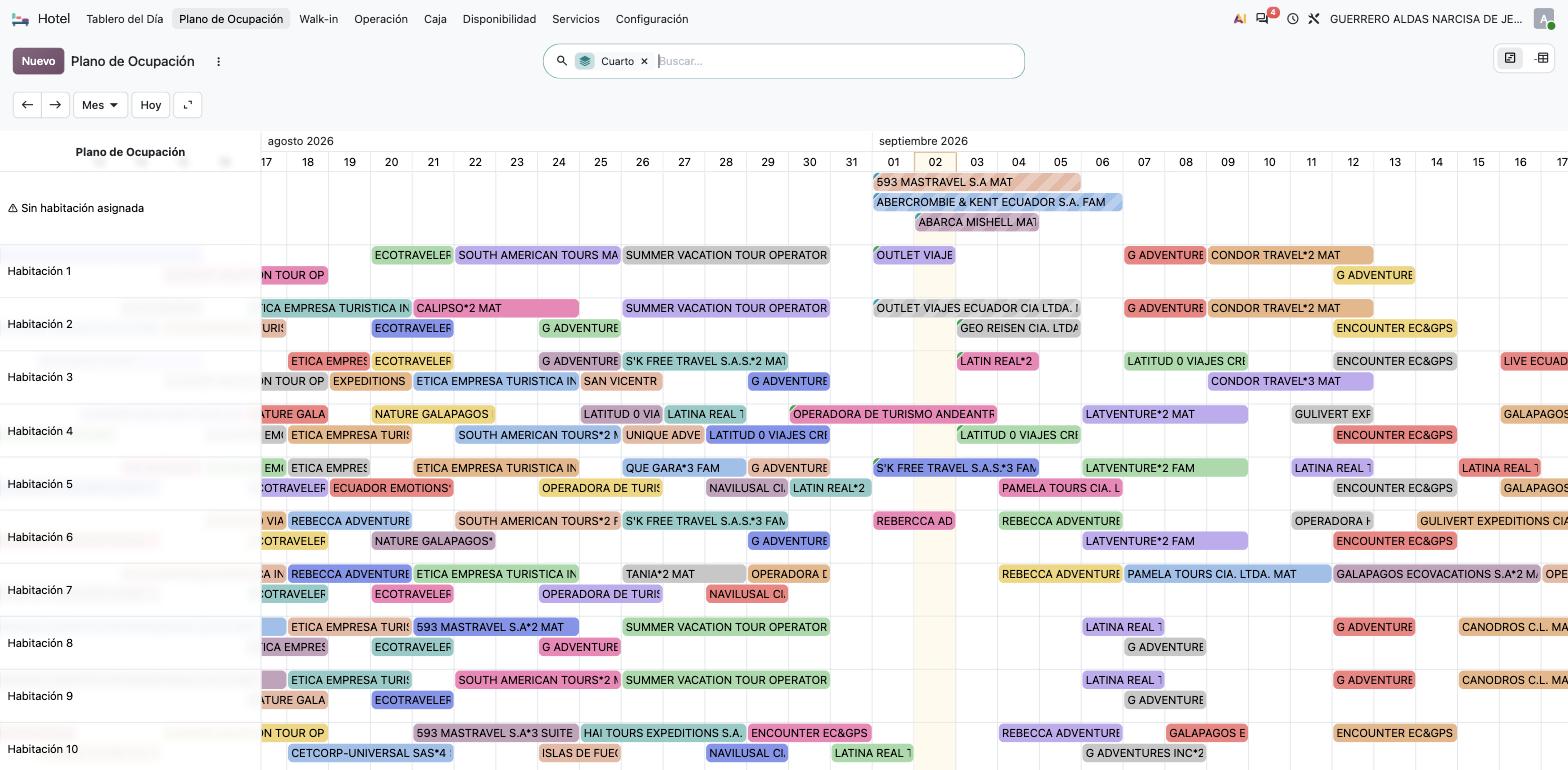Click the search magnifier icon

click(562, 61)
